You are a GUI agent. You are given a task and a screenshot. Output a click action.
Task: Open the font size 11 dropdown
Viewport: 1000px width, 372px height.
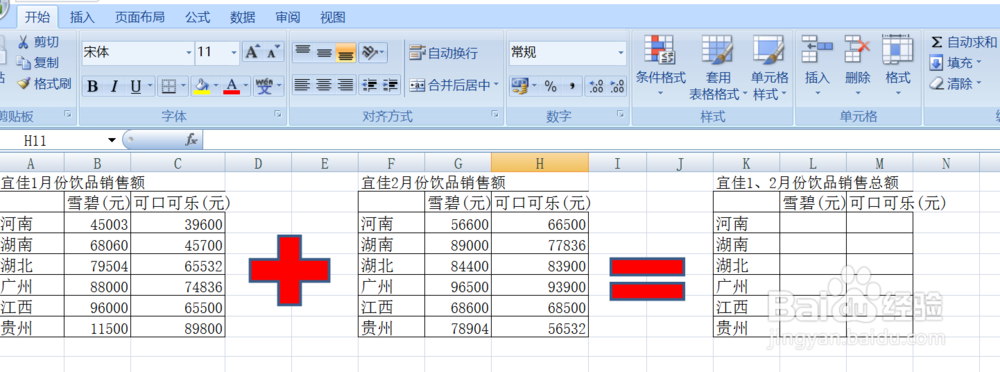coord(234,52)
